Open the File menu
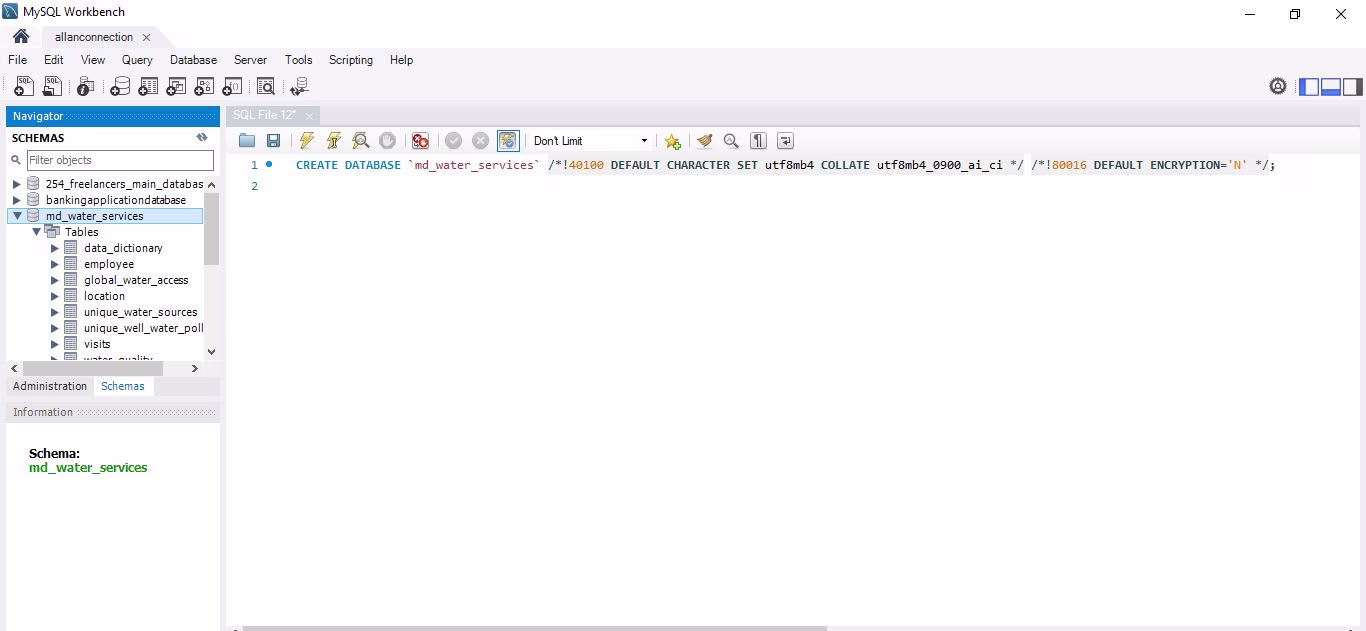This screenshot has height=631, width=1366. click(17, 60)
